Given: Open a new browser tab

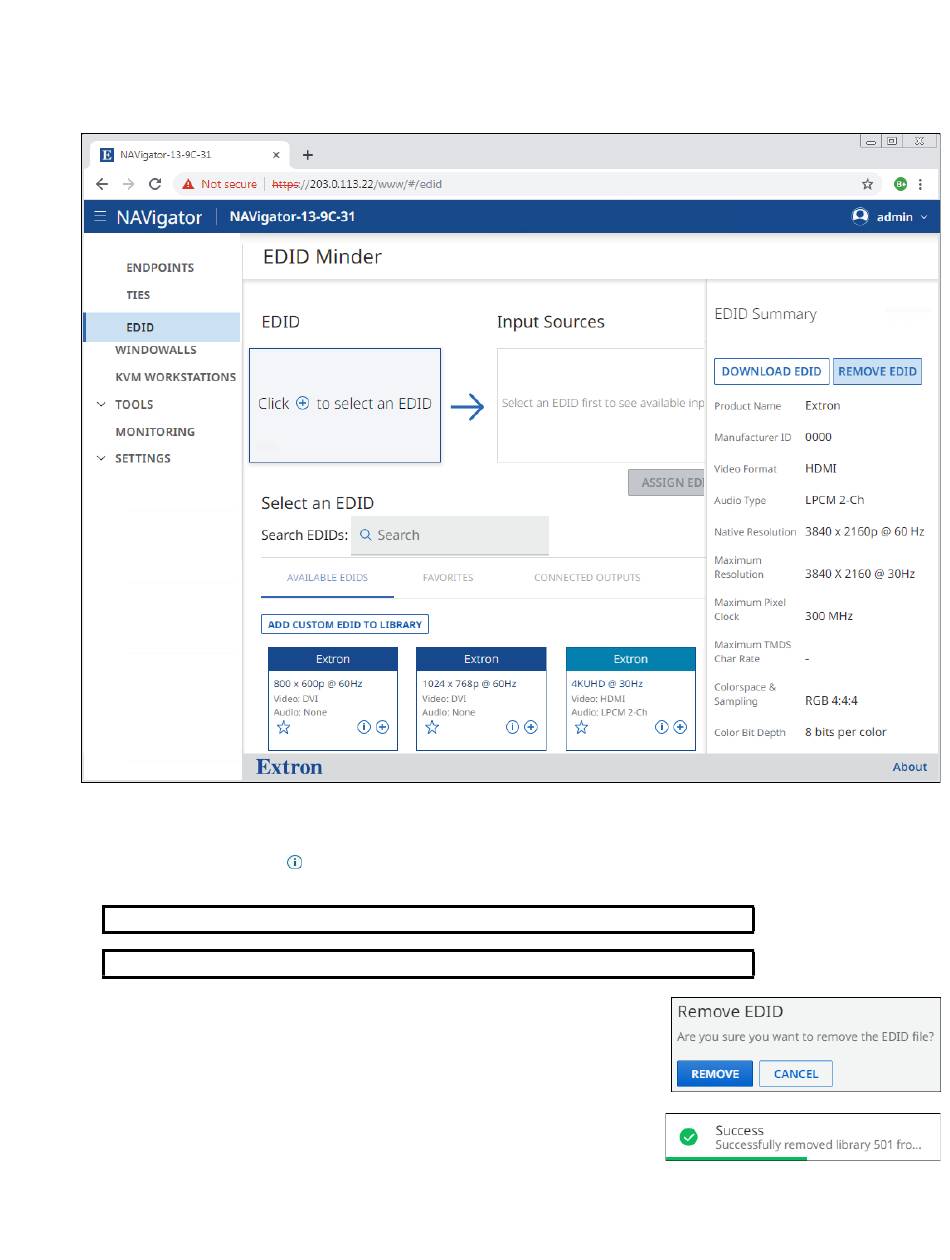Looking at the screenshot, I should (308, 155).
